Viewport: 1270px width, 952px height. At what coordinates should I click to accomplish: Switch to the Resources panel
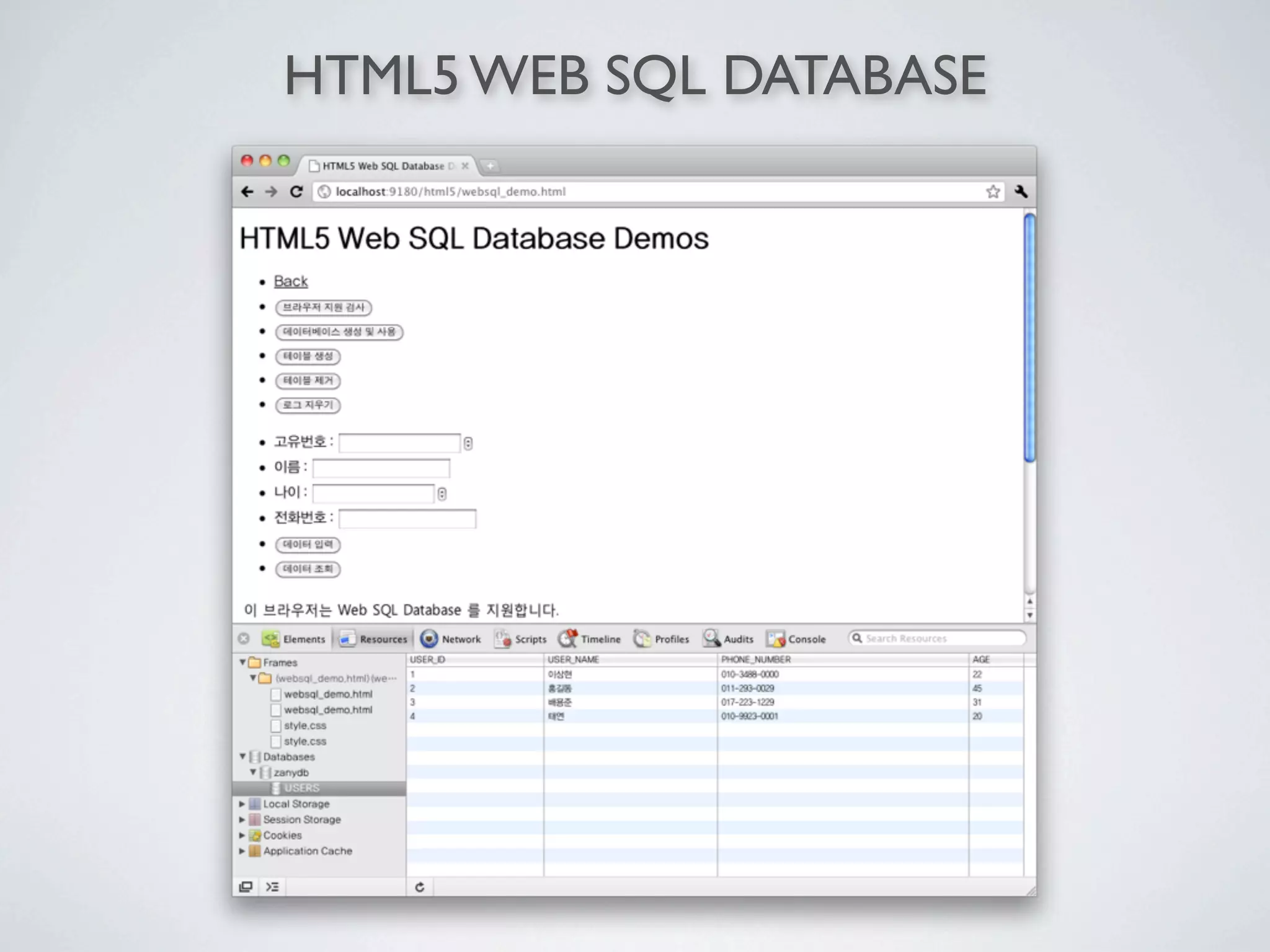[x=373, y=638]
